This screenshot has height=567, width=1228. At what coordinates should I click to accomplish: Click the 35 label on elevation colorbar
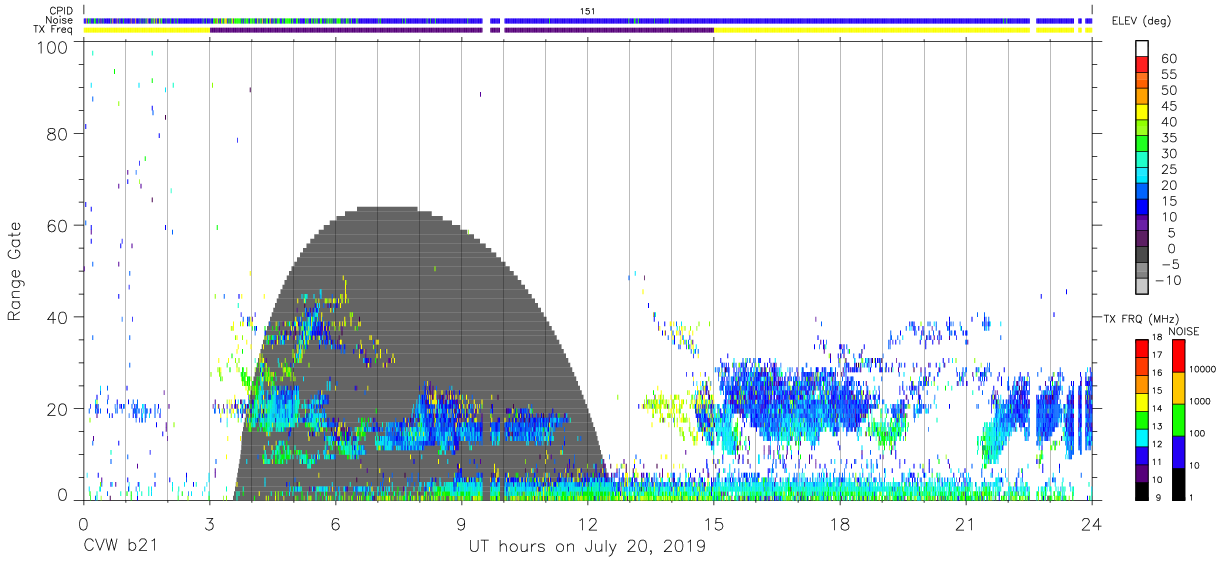[x=1169, y=137]
